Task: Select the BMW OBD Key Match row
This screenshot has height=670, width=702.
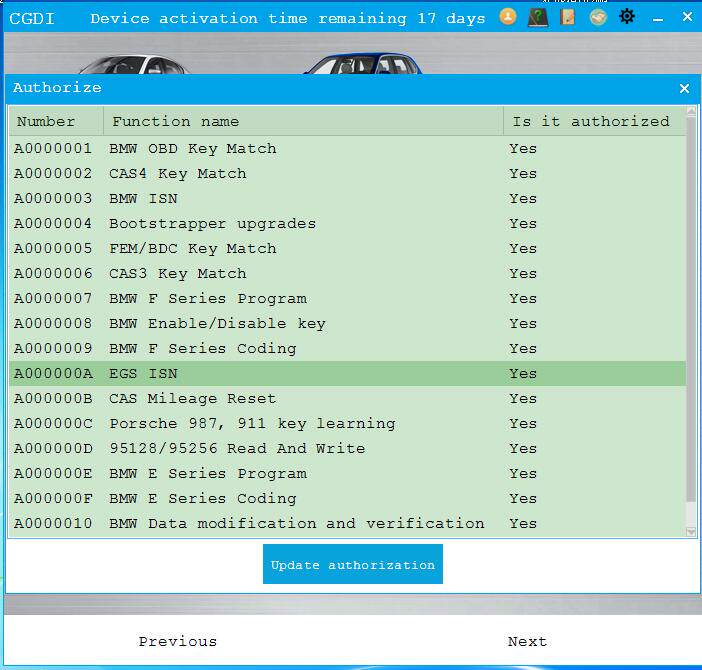Action: (347, 149)
